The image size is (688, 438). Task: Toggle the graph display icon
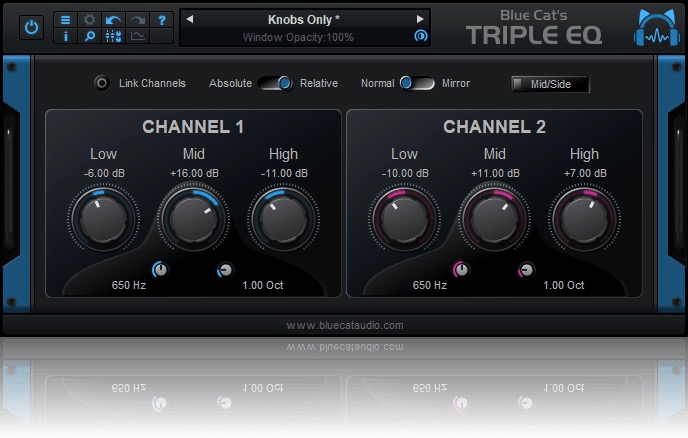[x=138, y=36]
